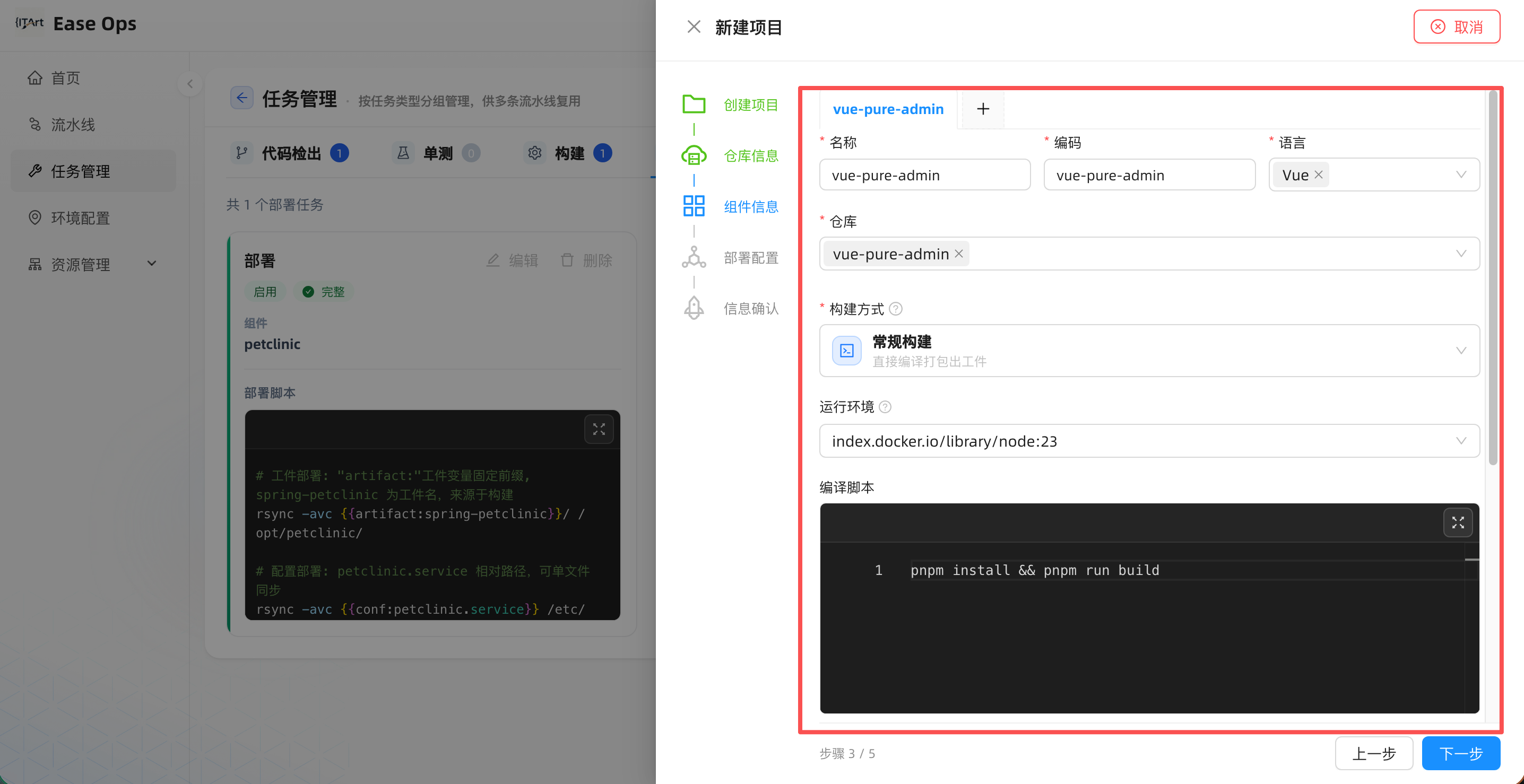Click the 创建项目 folder step icon

[694, 104]
